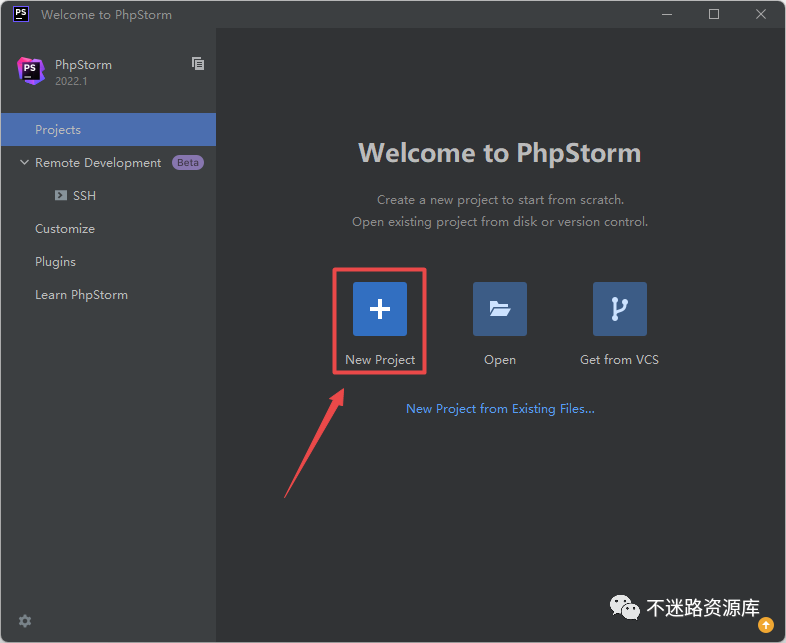Click the Beta badge

click(x=188, y=163)
